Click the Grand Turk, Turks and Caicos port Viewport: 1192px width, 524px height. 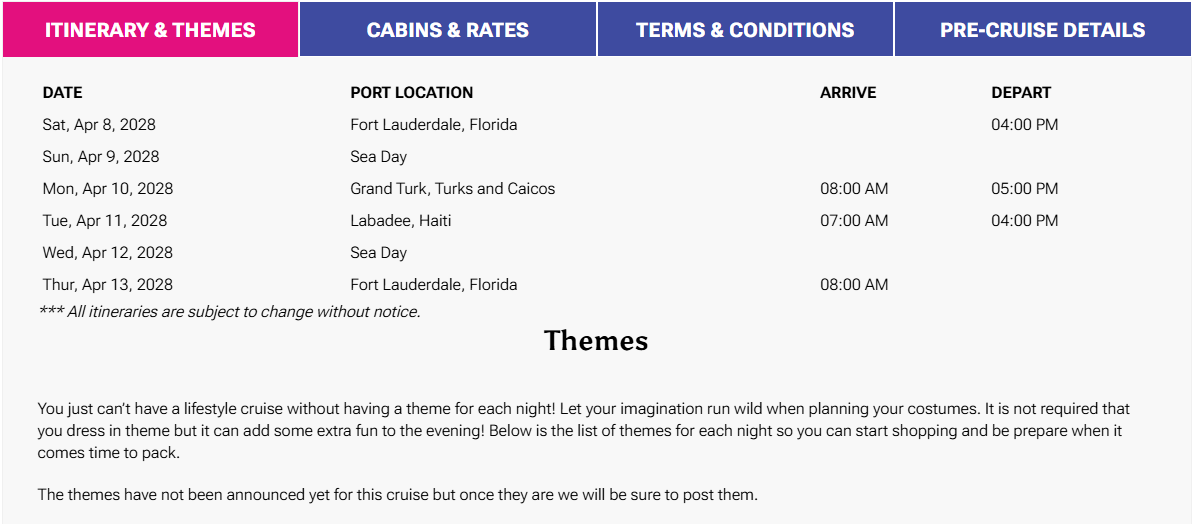pyautogui.click(x=452, y=189)
